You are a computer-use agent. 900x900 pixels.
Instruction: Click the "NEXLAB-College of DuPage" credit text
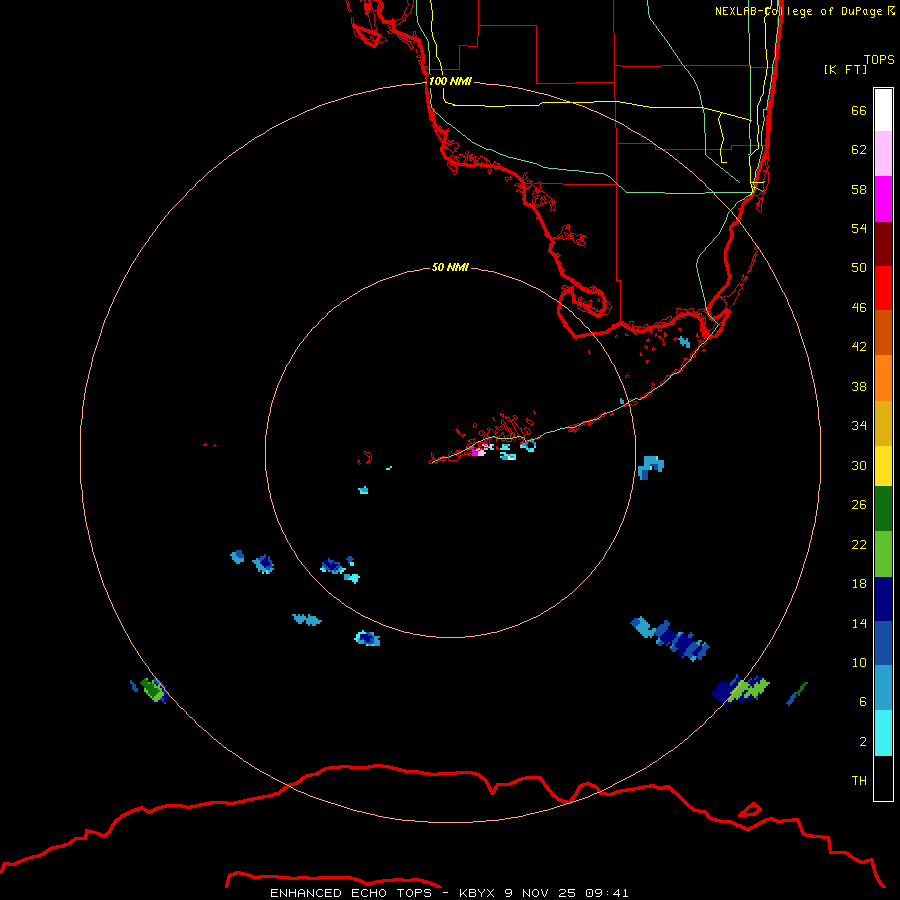[x=800, y=11]
